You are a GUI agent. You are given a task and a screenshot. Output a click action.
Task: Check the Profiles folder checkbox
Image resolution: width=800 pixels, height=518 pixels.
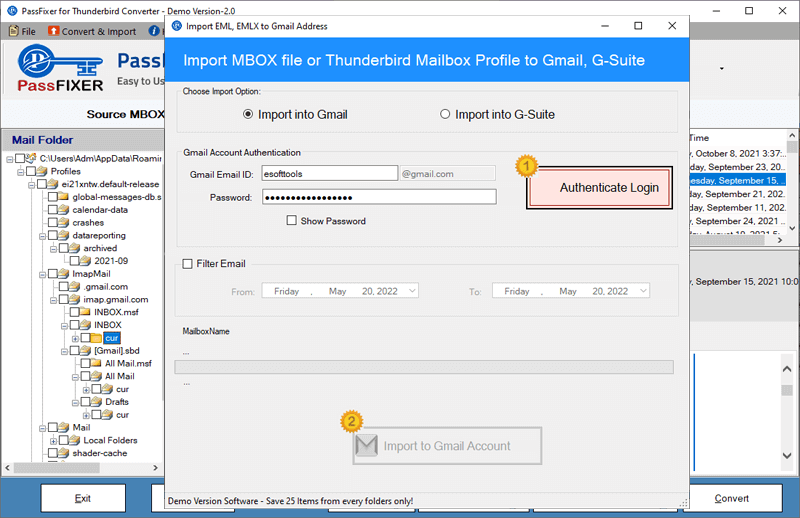pos(31,171)
